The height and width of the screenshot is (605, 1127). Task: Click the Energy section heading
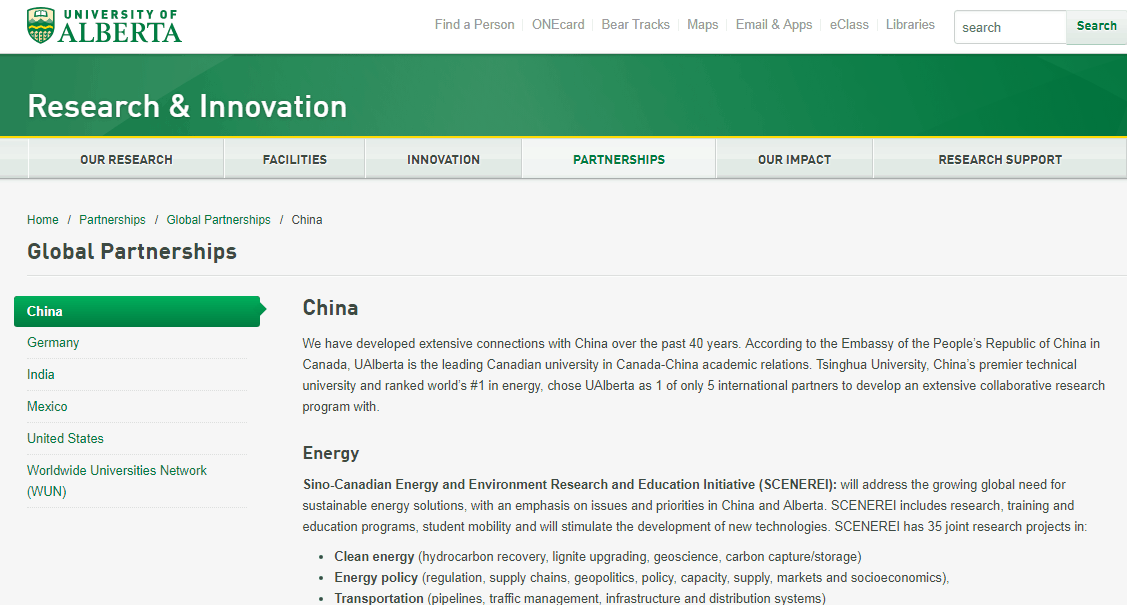click(331, 453)
